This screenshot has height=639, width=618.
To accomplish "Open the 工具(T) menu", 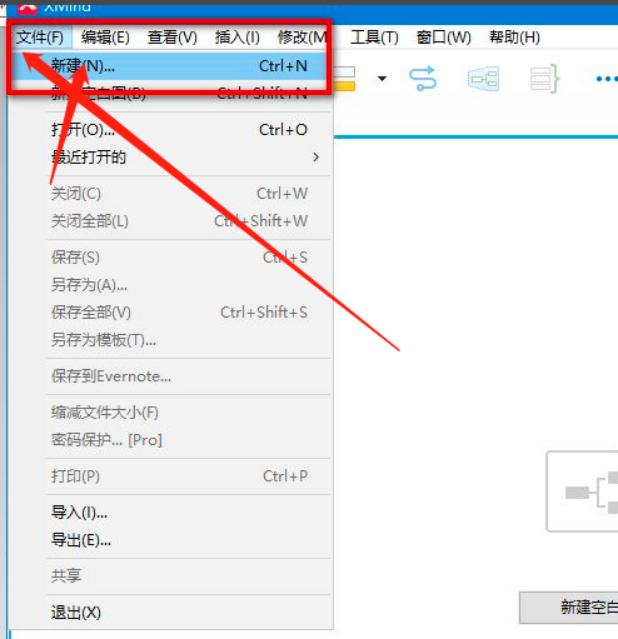I will click(374, 37).
